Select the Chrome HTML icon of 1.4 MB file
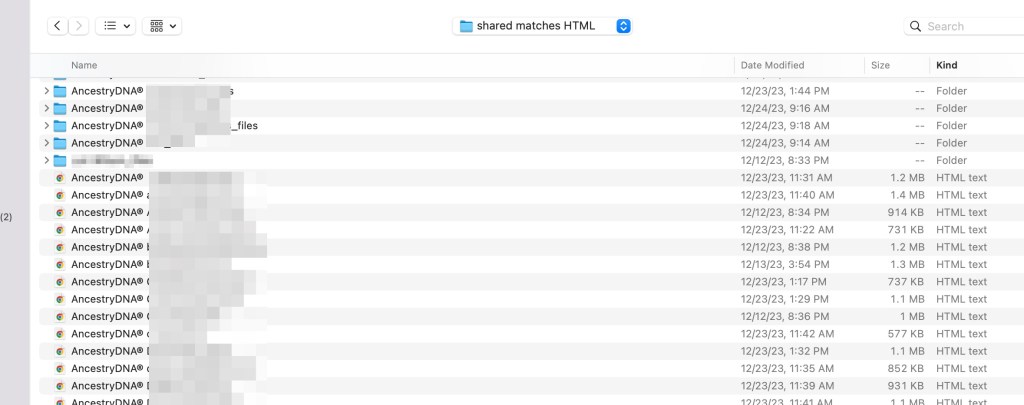The image size is (1024, 405). (60, 195)
